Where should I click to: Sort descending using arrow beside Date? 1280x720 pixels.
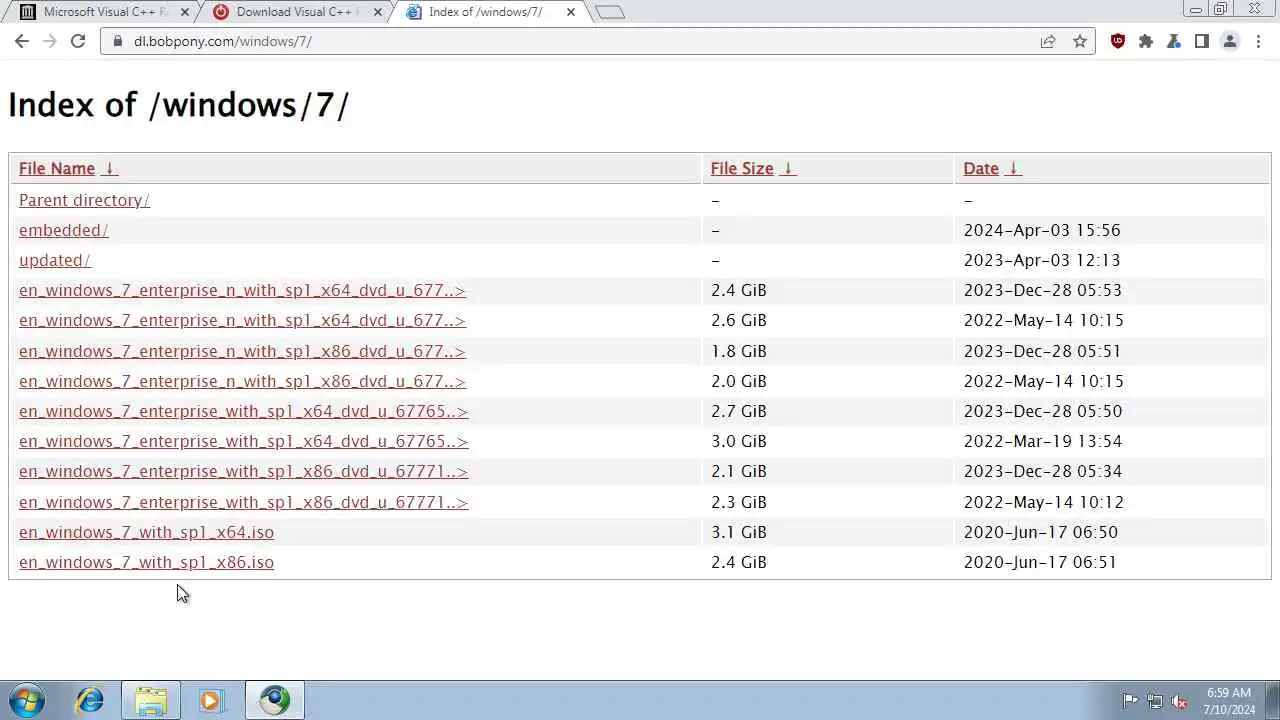coord(1013,168)
